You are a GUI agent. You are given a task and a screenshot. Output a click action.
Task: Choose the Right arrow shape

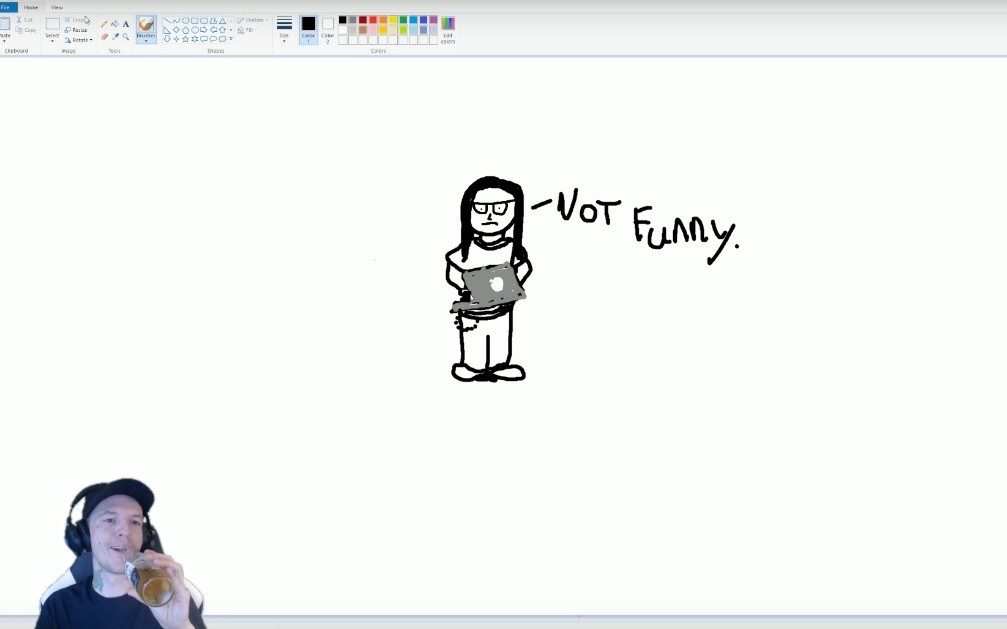pos(204,30)
